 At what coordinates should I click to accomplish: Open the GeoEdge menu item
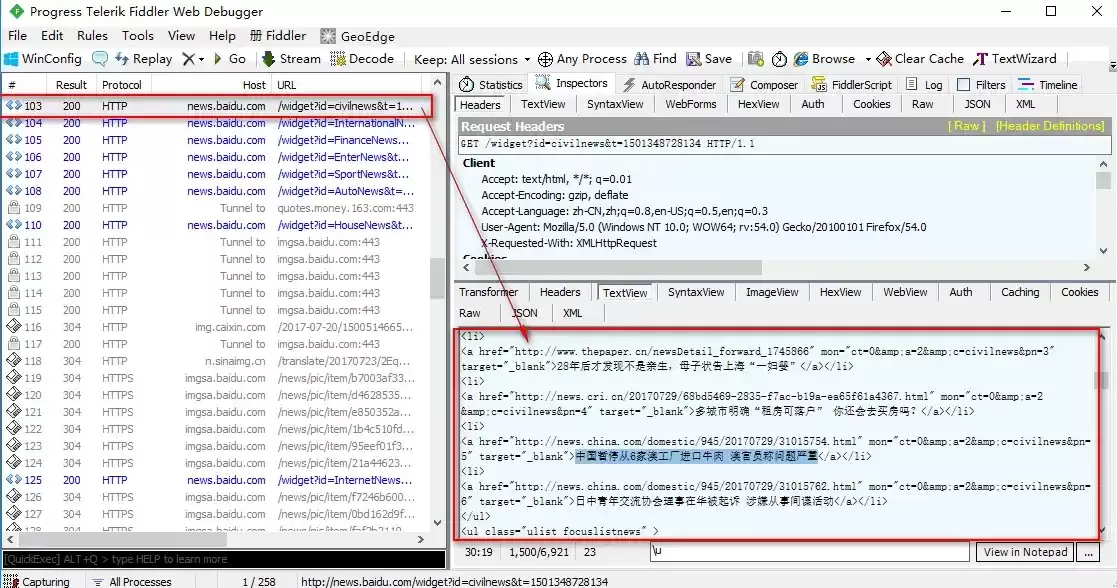[358, 36]
